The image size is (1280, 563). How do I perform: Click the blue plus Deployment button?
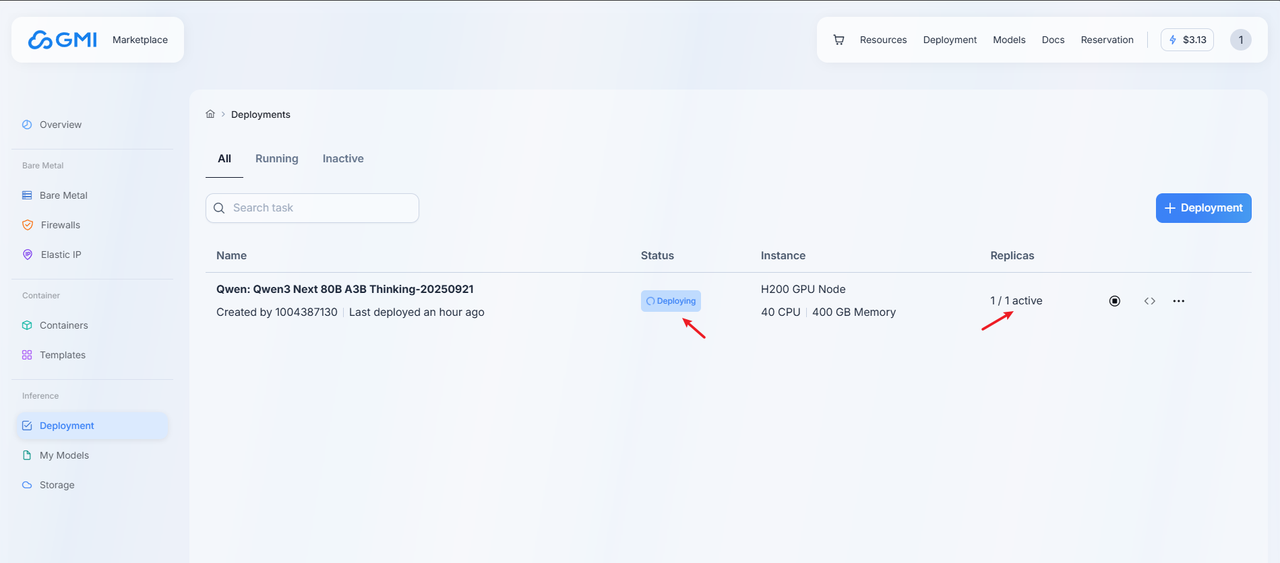(1203, 208)
